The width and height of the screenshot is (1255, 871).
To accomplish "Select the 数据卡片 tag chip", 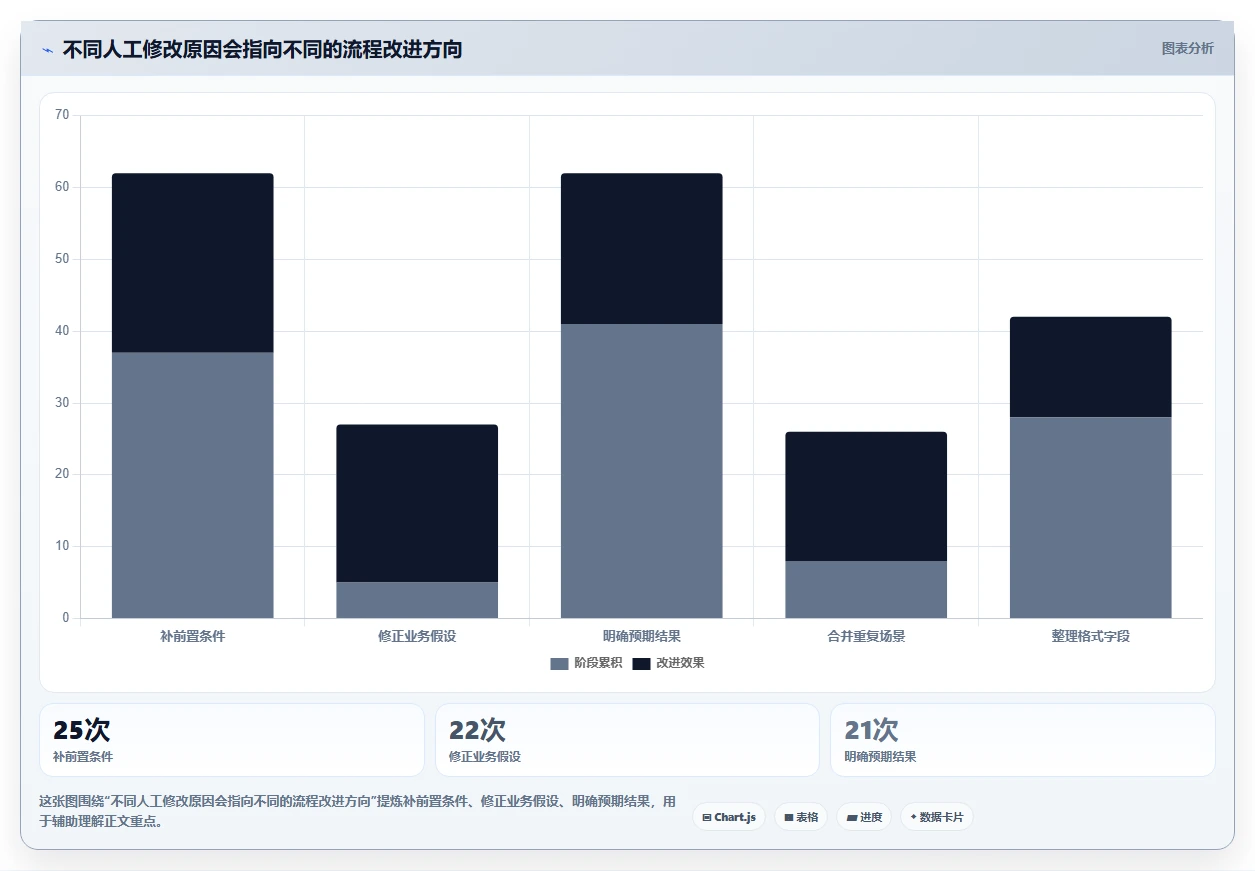I will 937,817.
